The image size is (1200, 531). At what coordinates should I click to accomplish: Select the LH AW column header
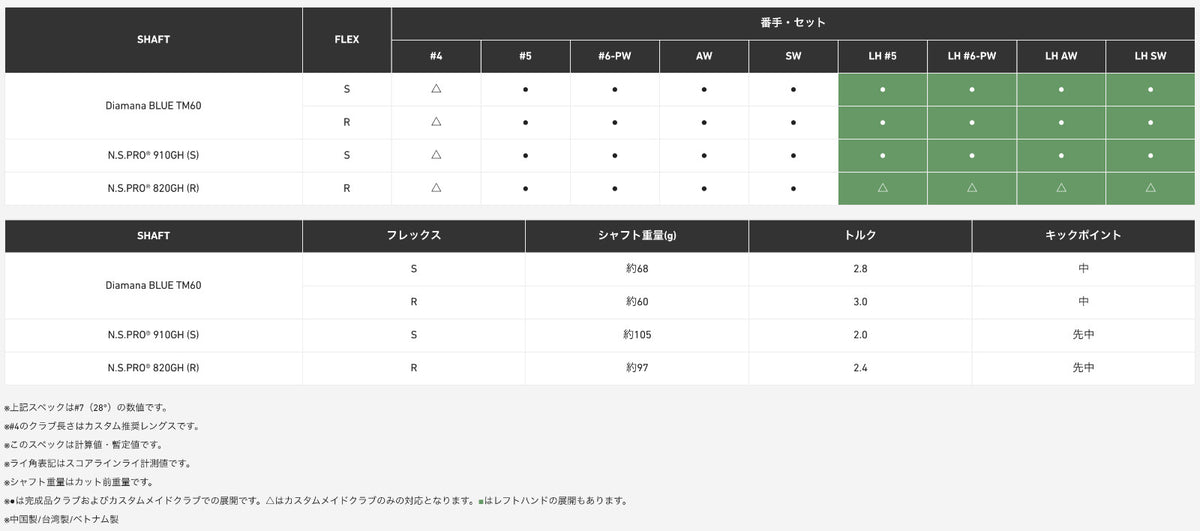[x=1061, y=57]
